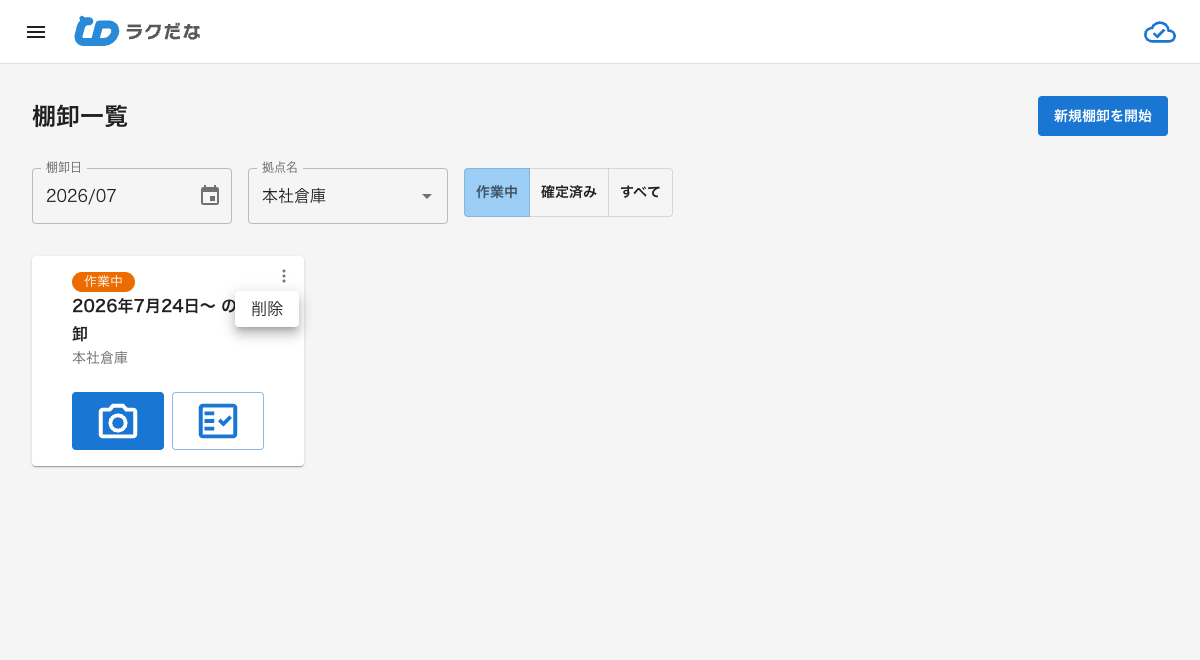Click the 棚卸日 date input field
The width and height of the screenshot is (1200, 660).
click(132, 196)
